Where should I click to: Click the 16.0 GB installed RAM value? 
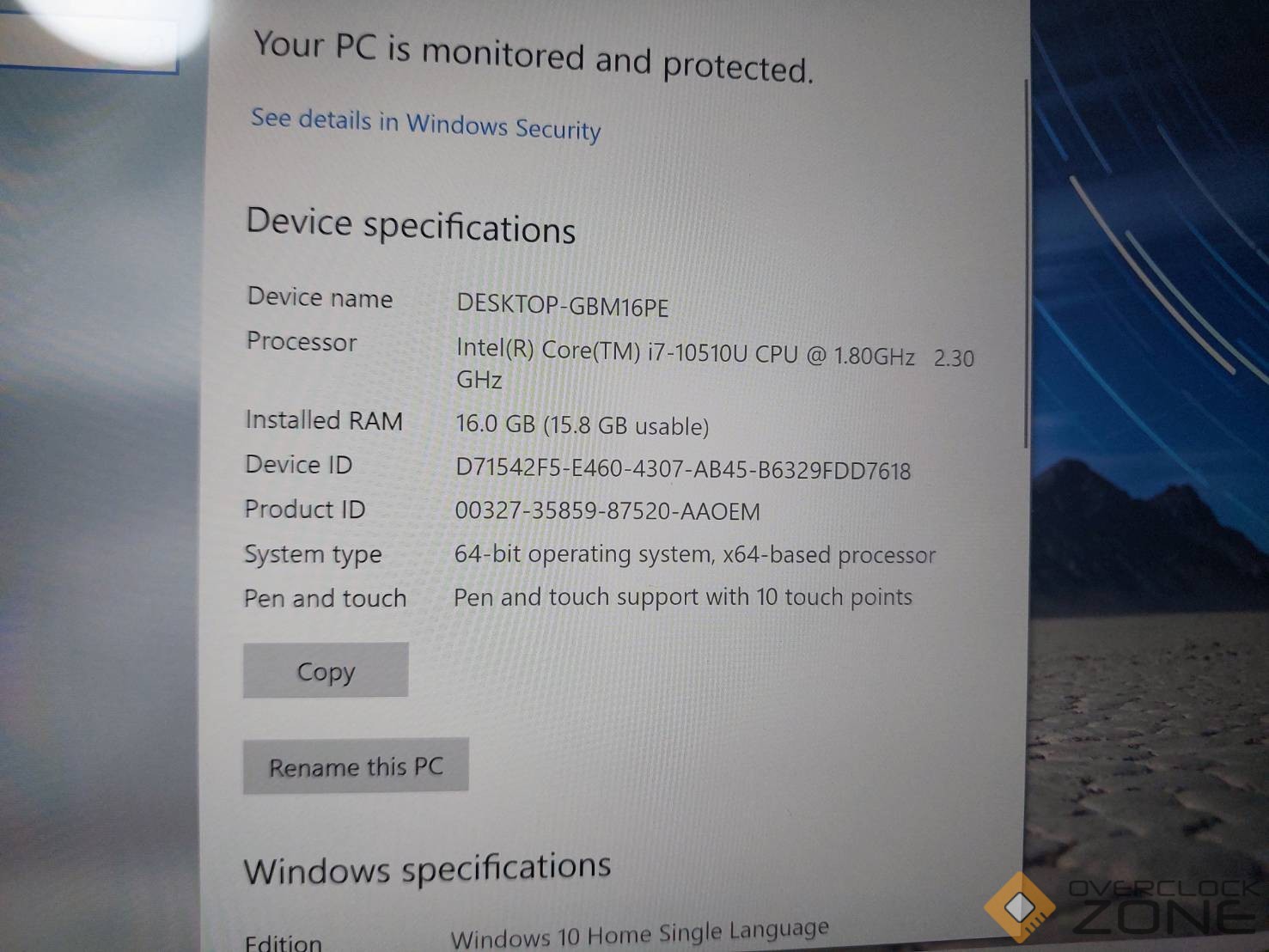coord(582,424)
